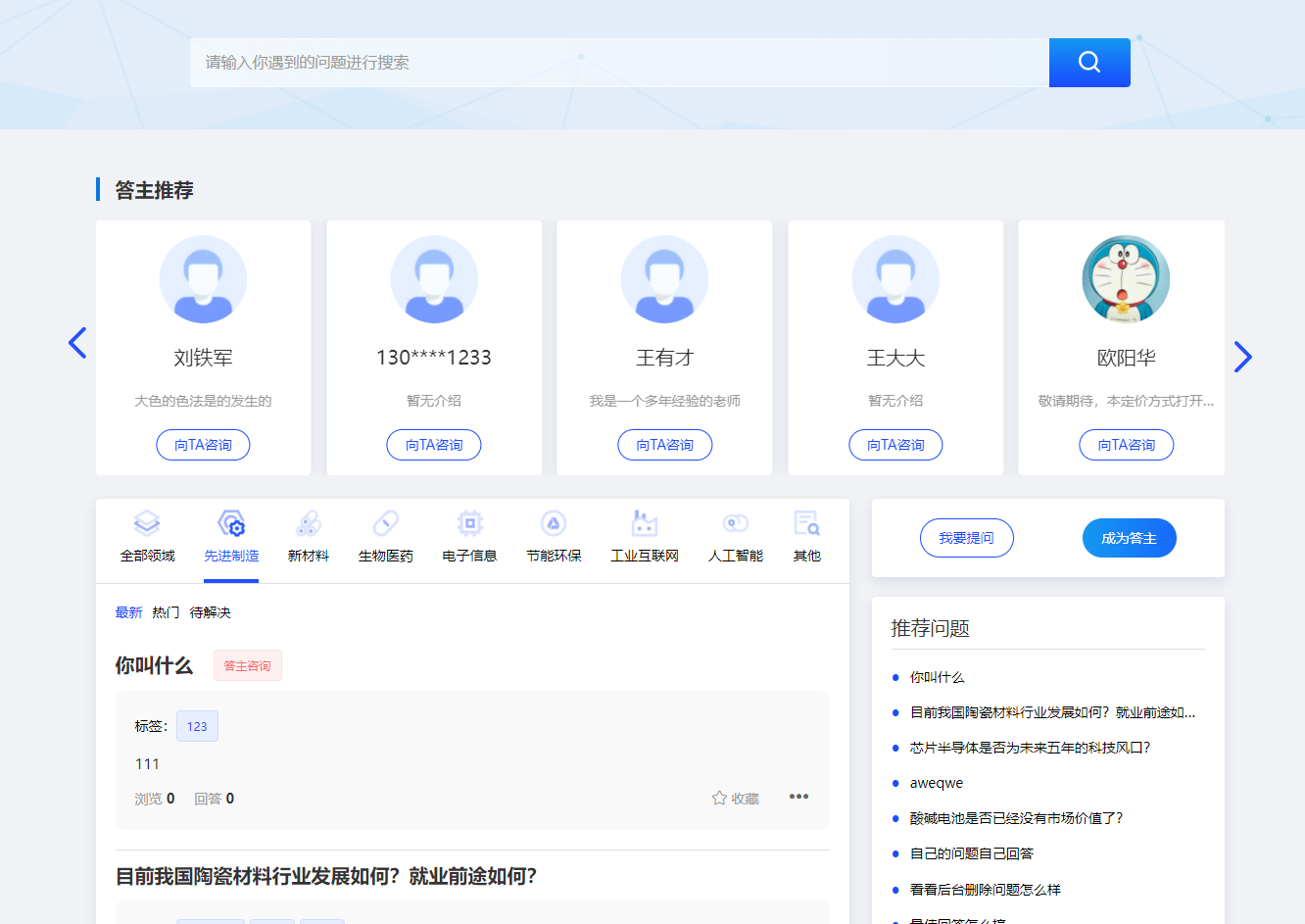Open the three-dot more options menu
Screen dimensions: 1305x924
tap(798, 797)
